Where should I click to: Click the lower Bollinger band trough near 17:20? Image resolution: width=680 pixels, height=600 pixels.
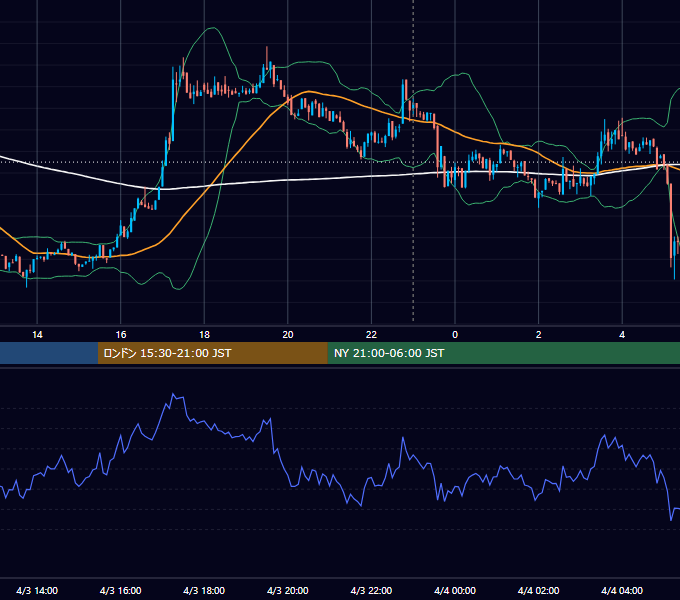178,288
